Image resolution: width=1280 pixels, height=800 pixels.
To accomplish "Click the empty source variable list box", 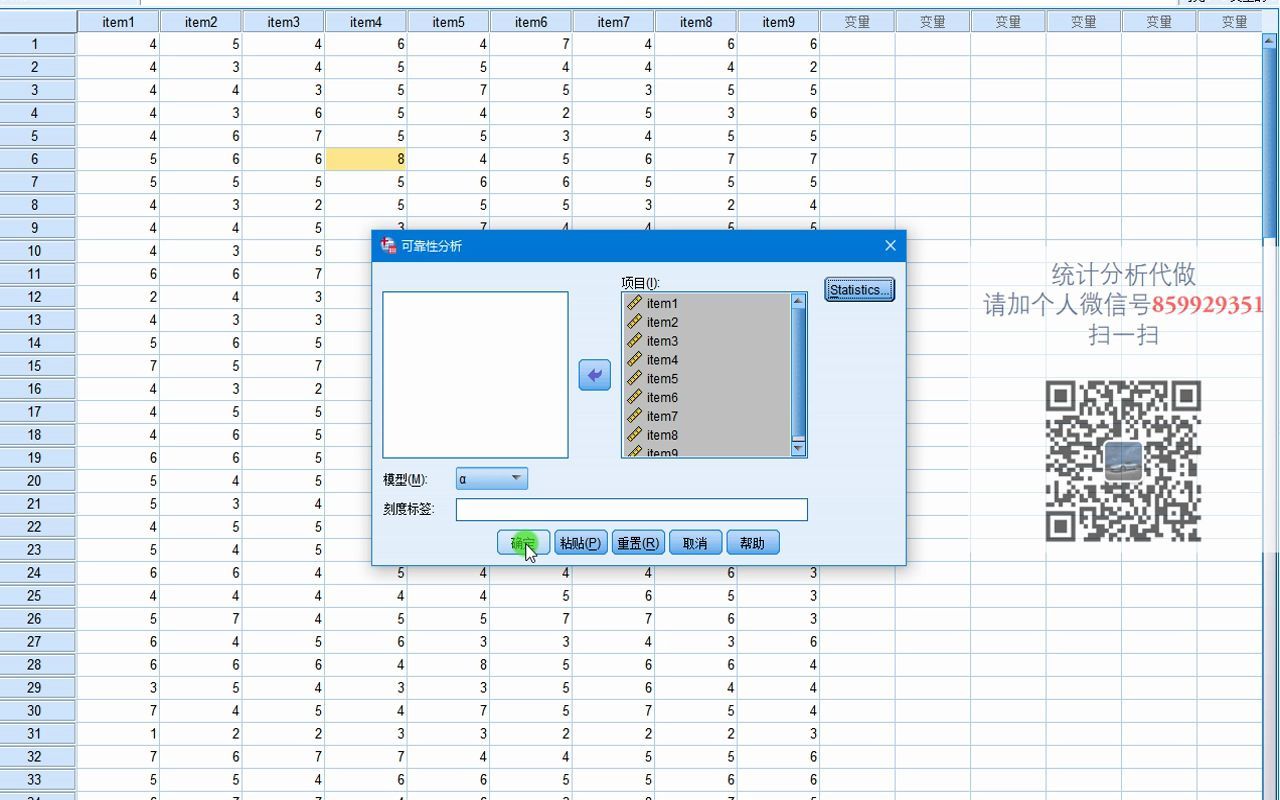I will (x=475, y=375).
